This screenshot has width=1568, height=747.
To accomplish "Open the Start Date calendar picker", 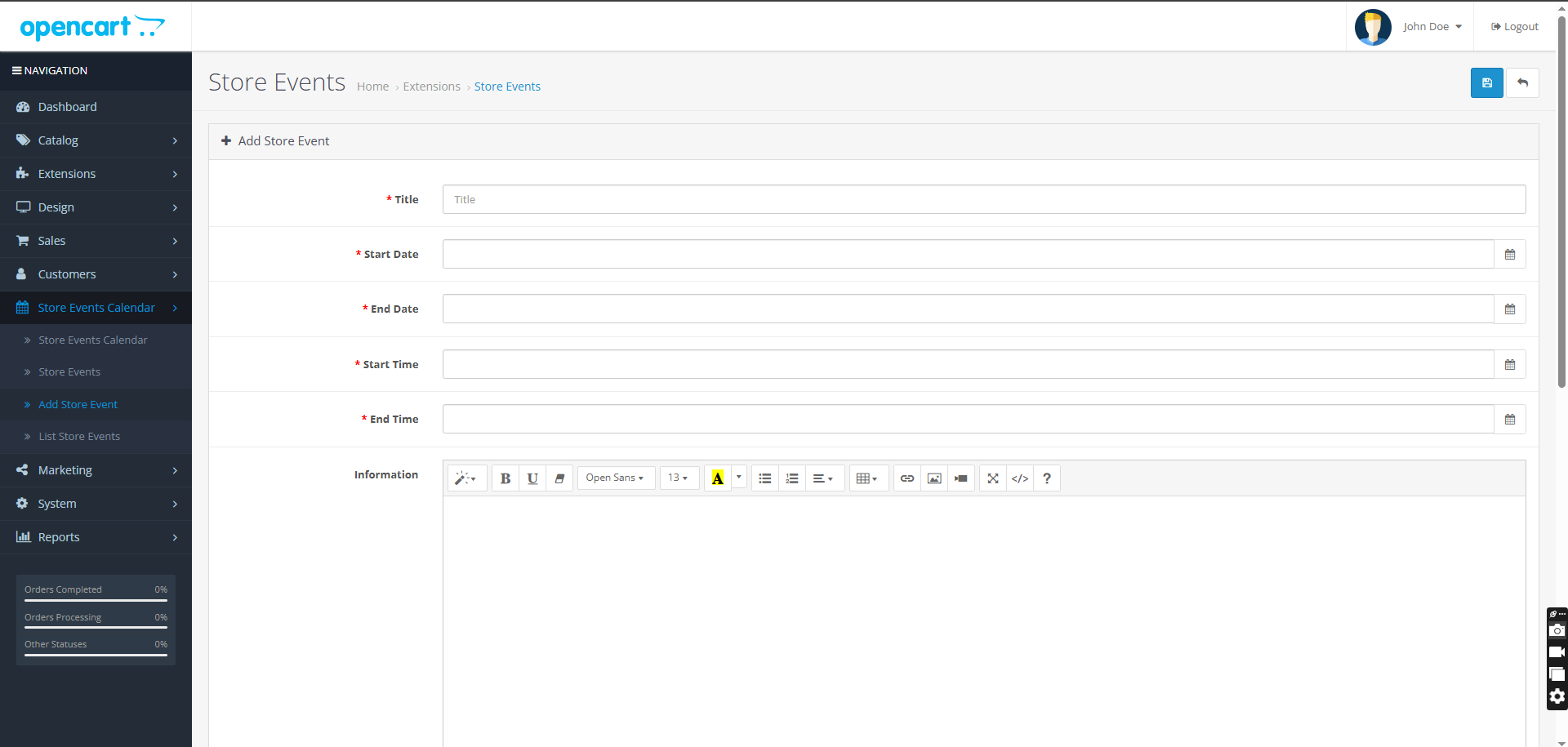I will 1509,255.
